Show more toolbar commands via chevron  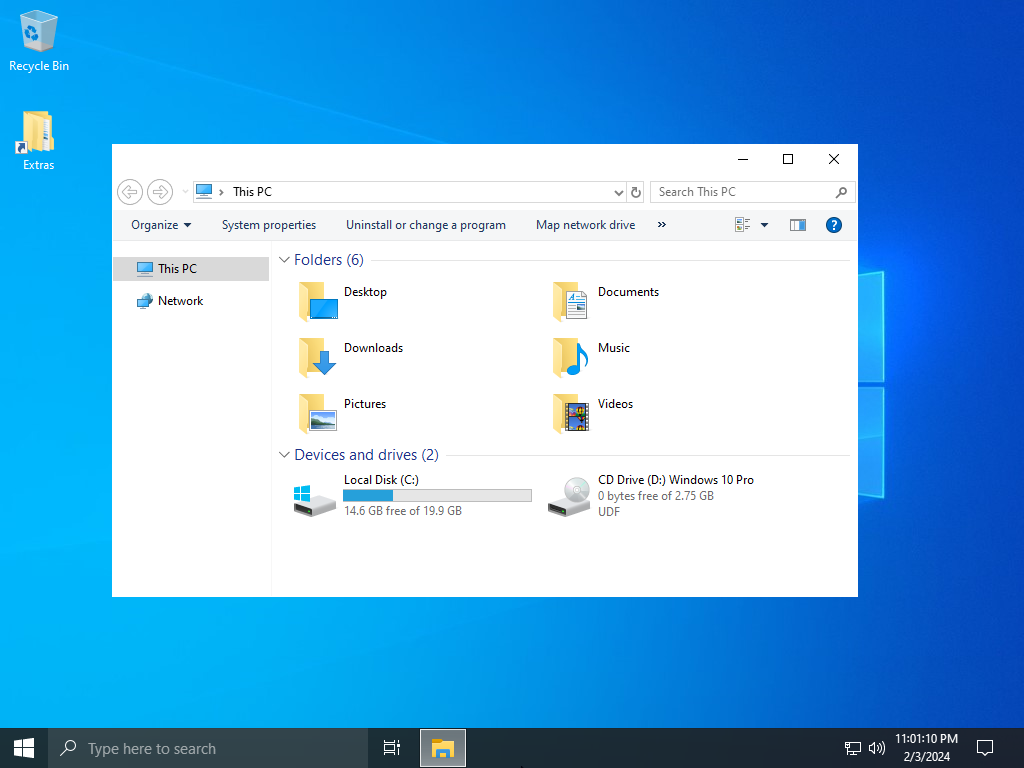[661, 225]
